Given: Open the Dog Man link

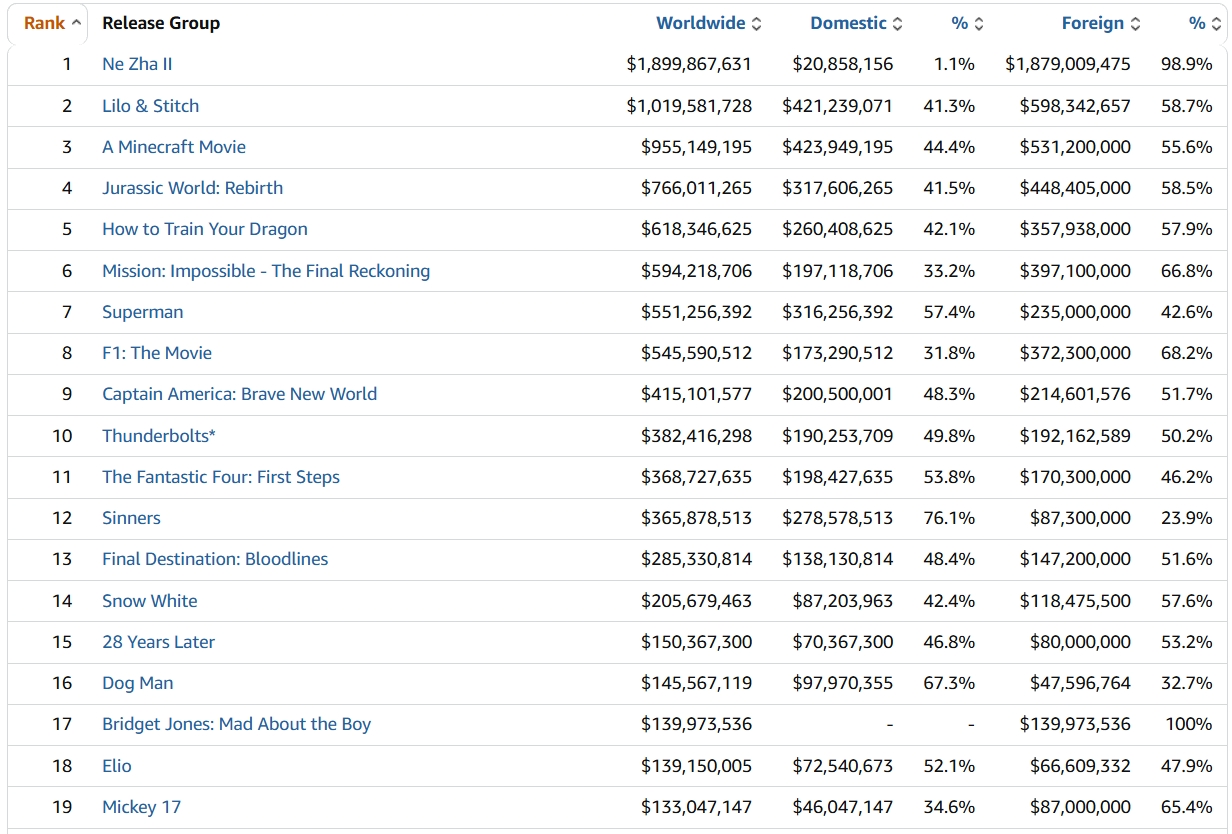Looking at the screenshot, I should point(138,683).
